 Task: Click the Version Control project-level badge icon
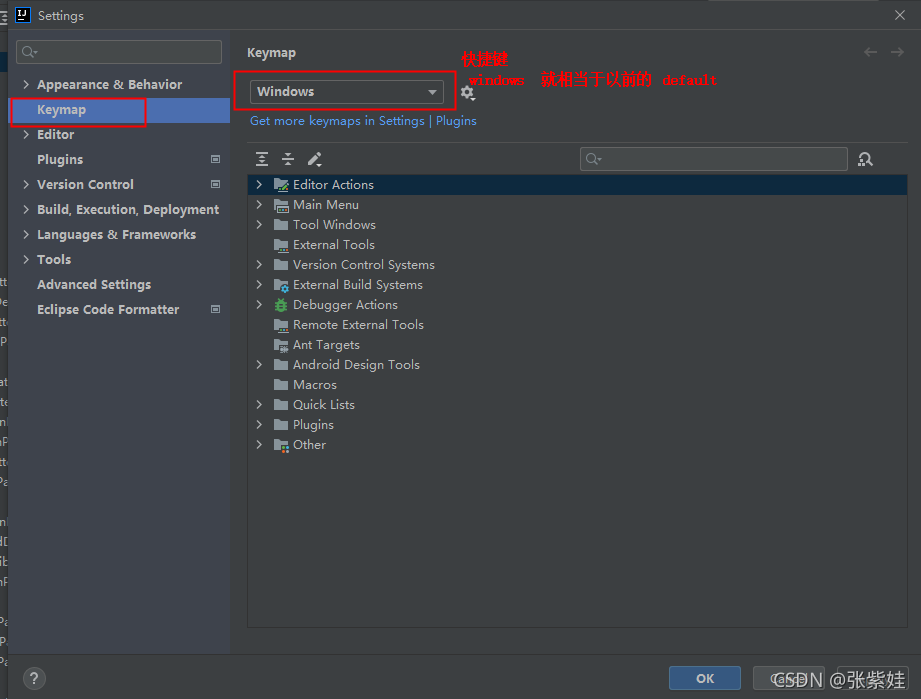pos(216,184)
